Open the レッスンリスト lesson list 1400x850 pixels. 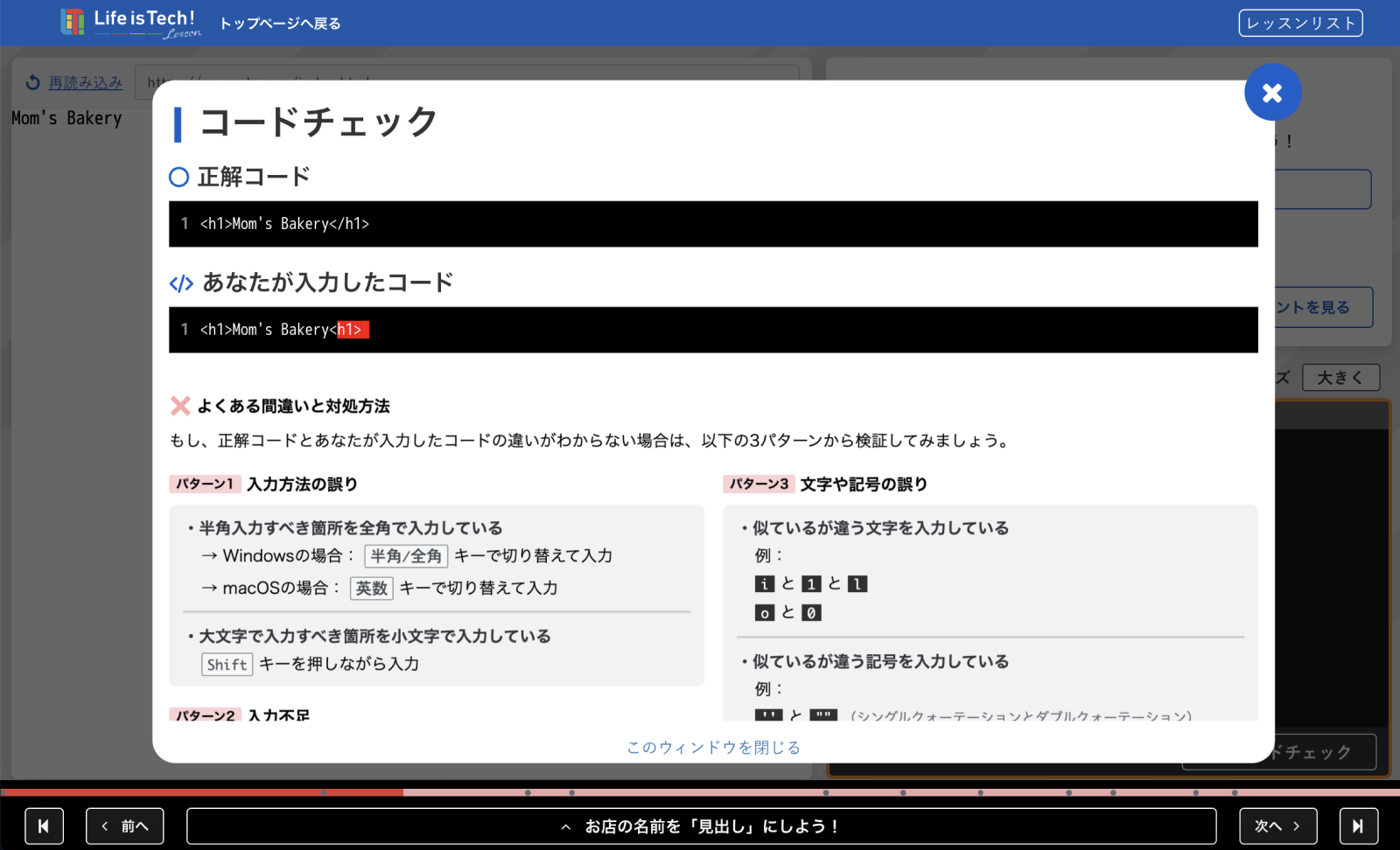pyautogui.click(x=1300, y=23)
